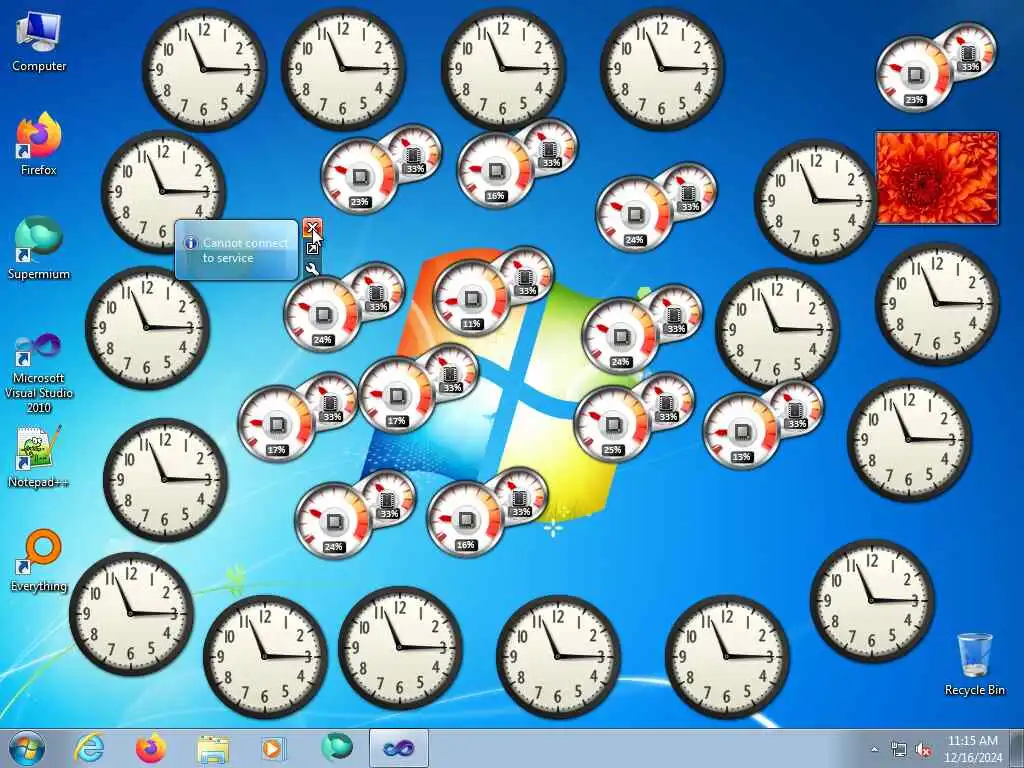Launch Firefox from the taskbar
The width and height of the screenshot is (1024, 768).
coord(151,748)
